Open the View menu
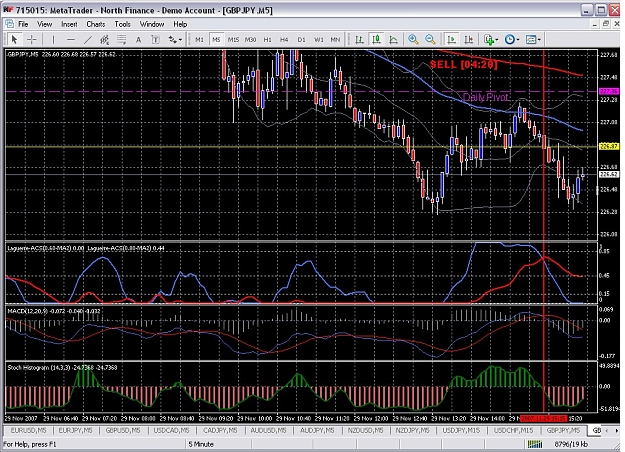This screenshot has width=625, height=452. click(x=44, y=24)
